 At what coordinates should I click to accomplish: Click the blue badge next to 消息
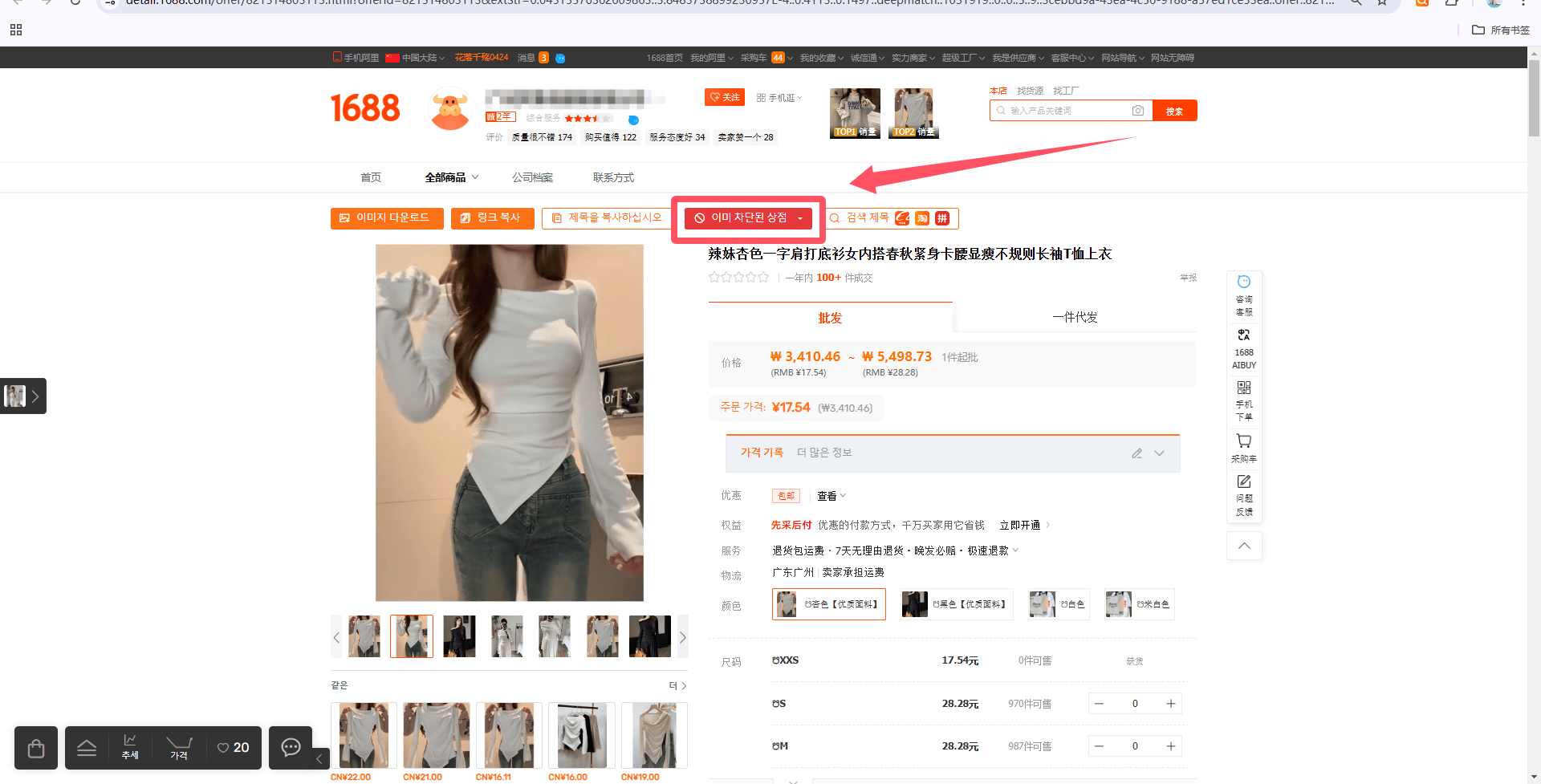(x=560, y=58)
